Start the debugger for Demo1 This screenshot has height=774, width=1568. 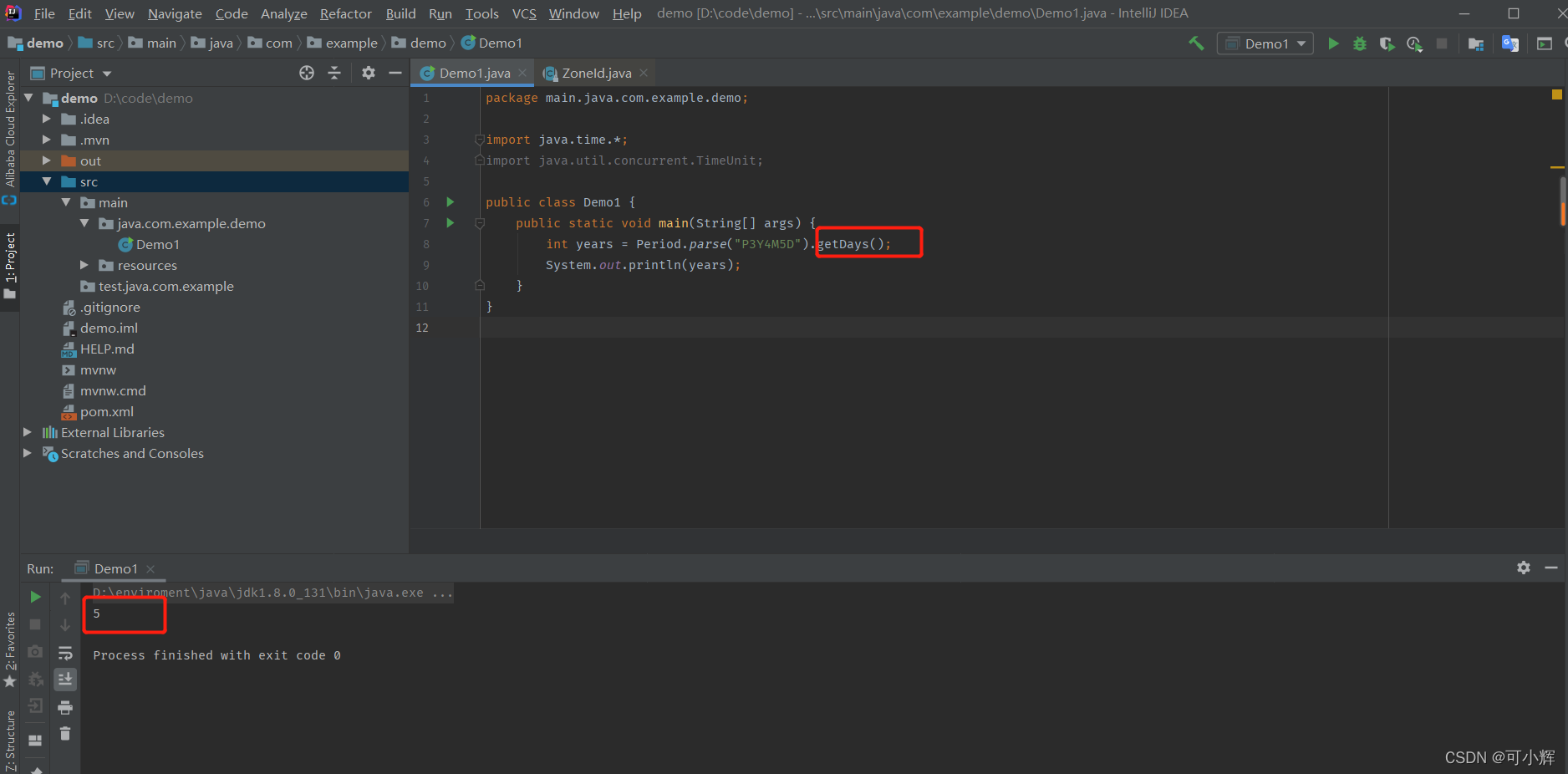[x=1359, y=43]
